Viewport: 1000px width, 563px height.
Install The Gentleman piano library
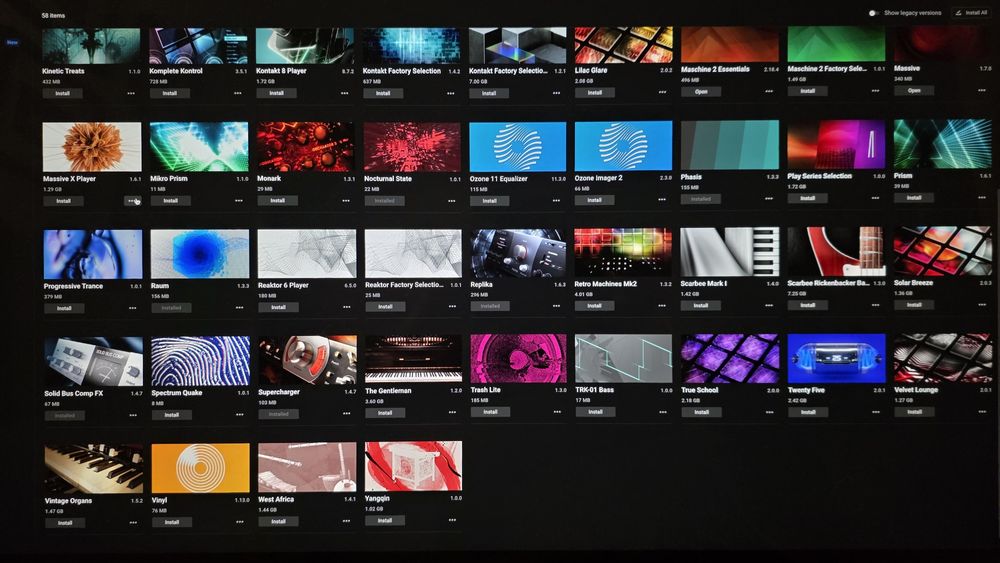(x=385, y=413)
